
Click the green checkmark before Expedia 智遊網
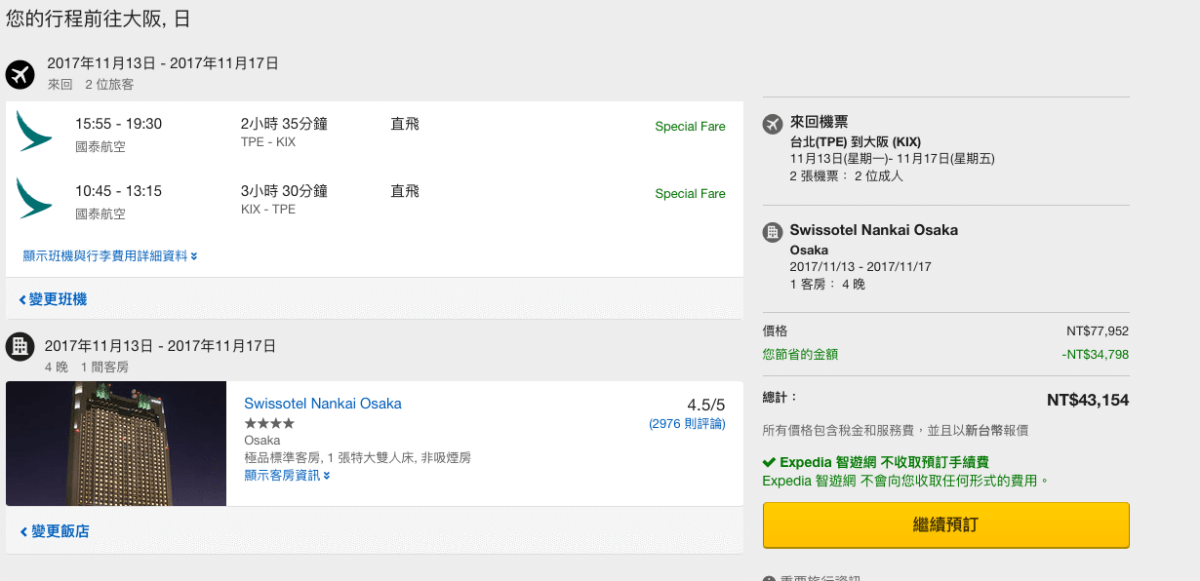(x=769, y=463)
